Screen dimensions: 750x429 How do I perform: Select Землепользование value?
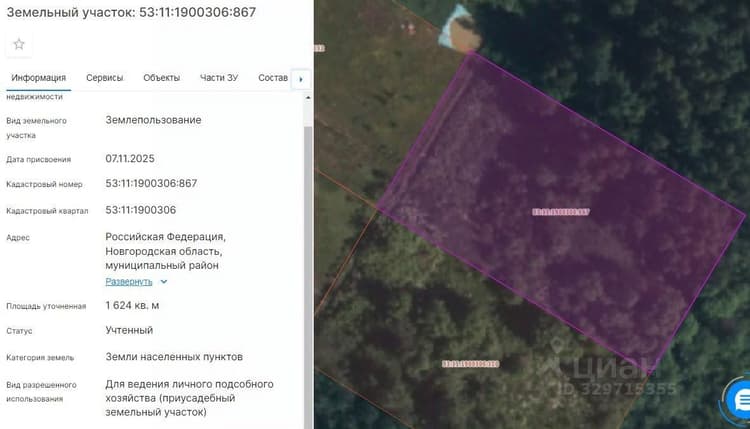tap(154, 120)
